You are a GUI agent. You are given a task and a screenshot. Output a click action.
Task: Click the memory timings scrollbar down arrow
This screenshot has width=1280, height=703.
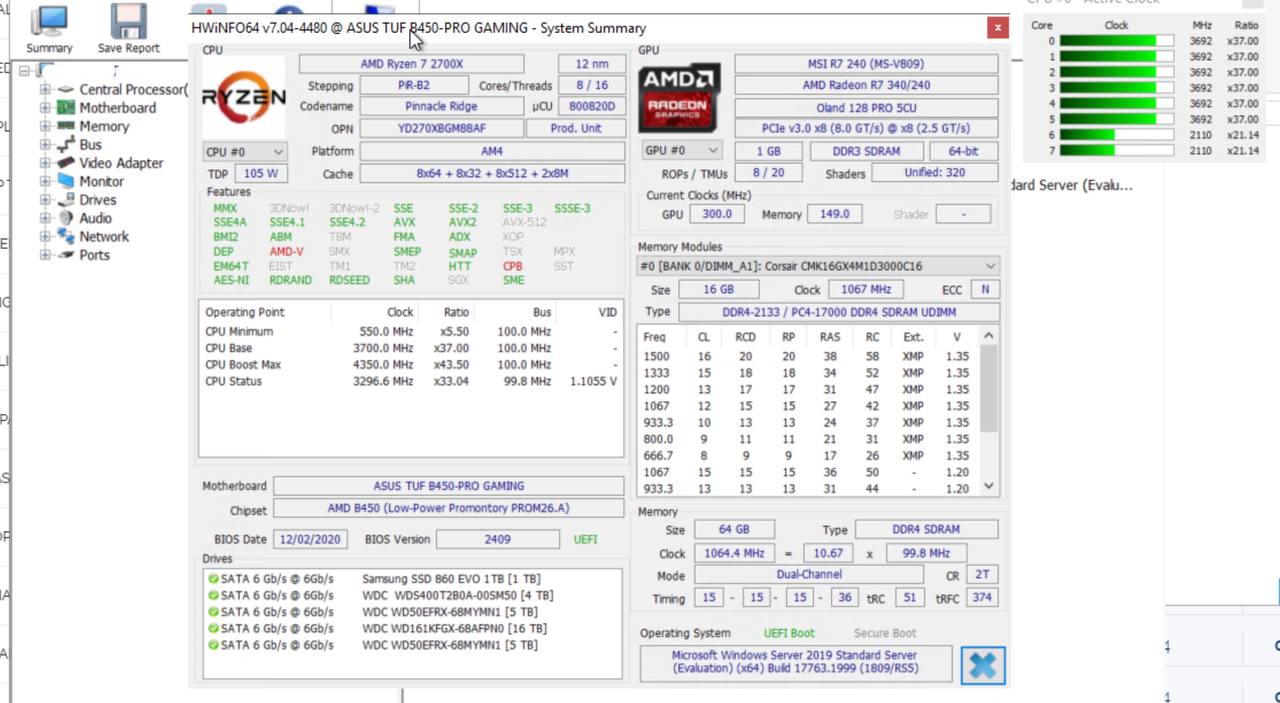pyautogui.click(x=989, y=486)
